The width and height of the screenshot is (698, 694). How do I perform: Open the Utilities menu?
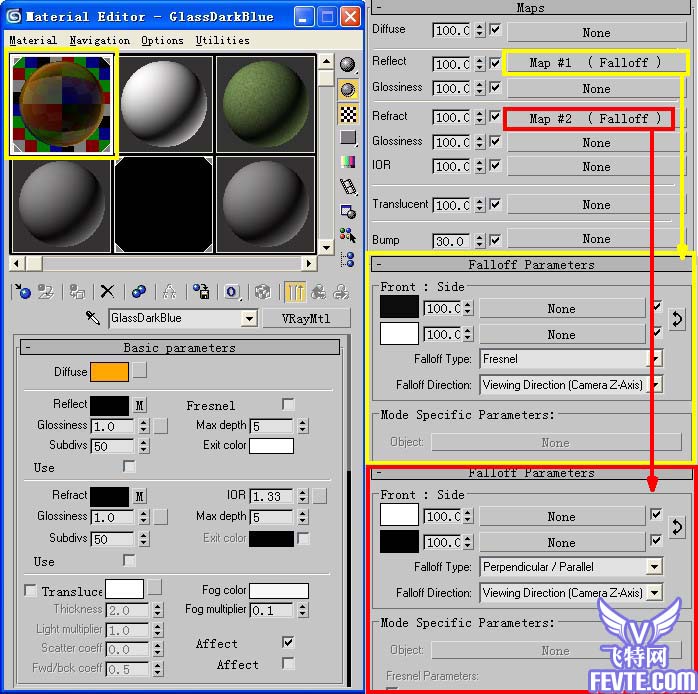pos(223,41)
